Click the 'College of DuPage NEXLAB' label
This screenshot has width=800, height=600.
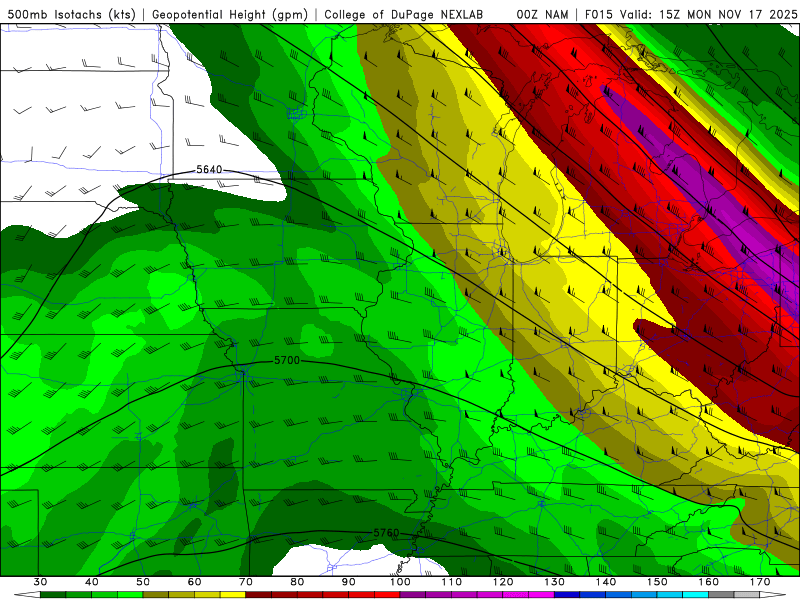coord(403,14)
